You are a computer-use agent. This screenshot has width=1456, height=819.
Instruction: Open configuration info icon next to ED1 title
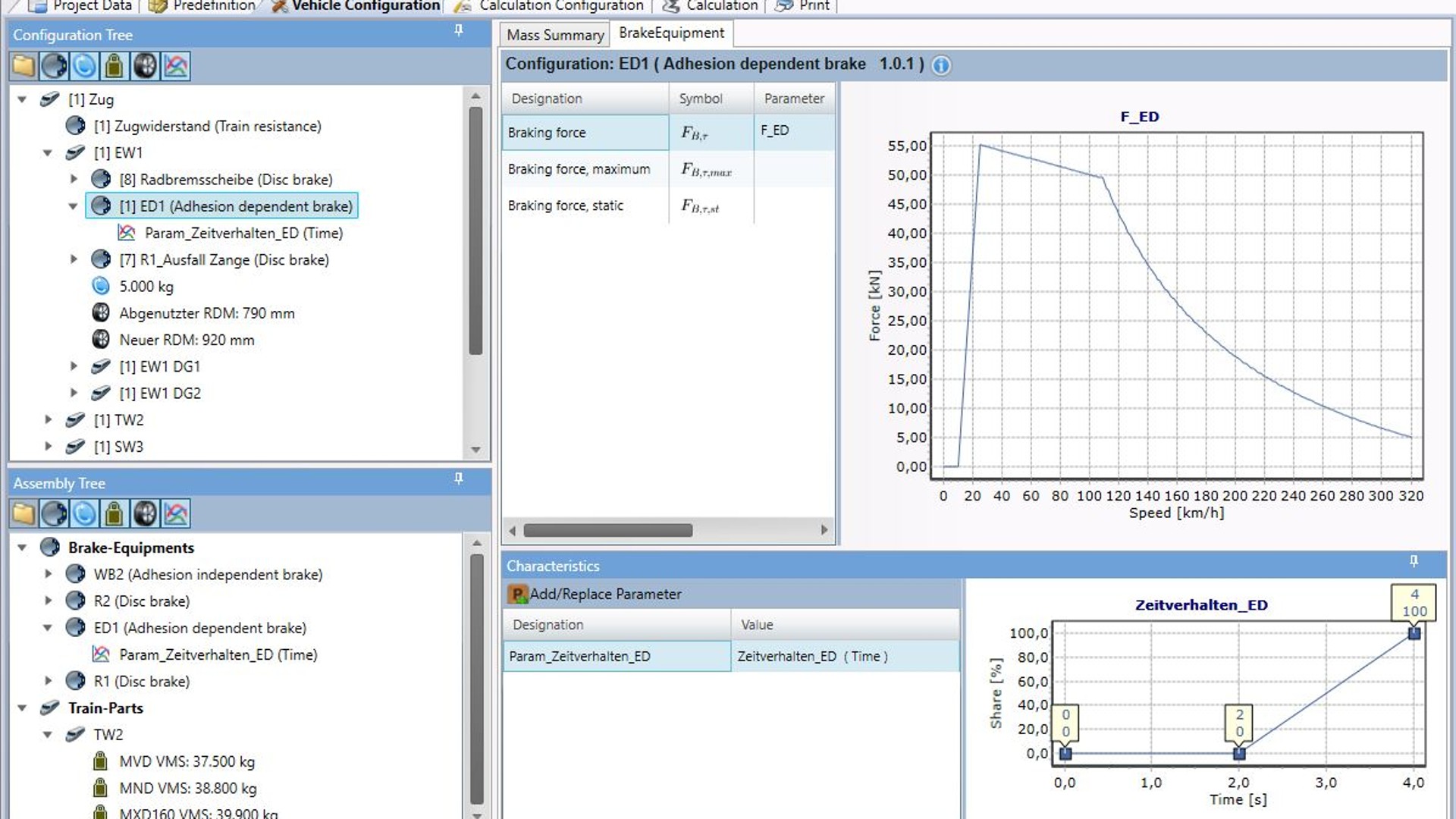tap(941, 65)
